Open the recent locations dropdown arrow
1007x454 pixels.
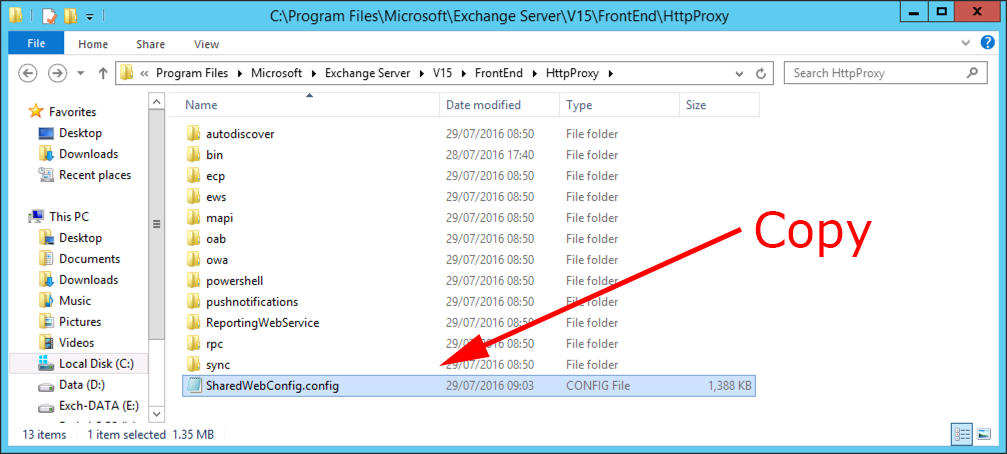(x=81, y=73)
